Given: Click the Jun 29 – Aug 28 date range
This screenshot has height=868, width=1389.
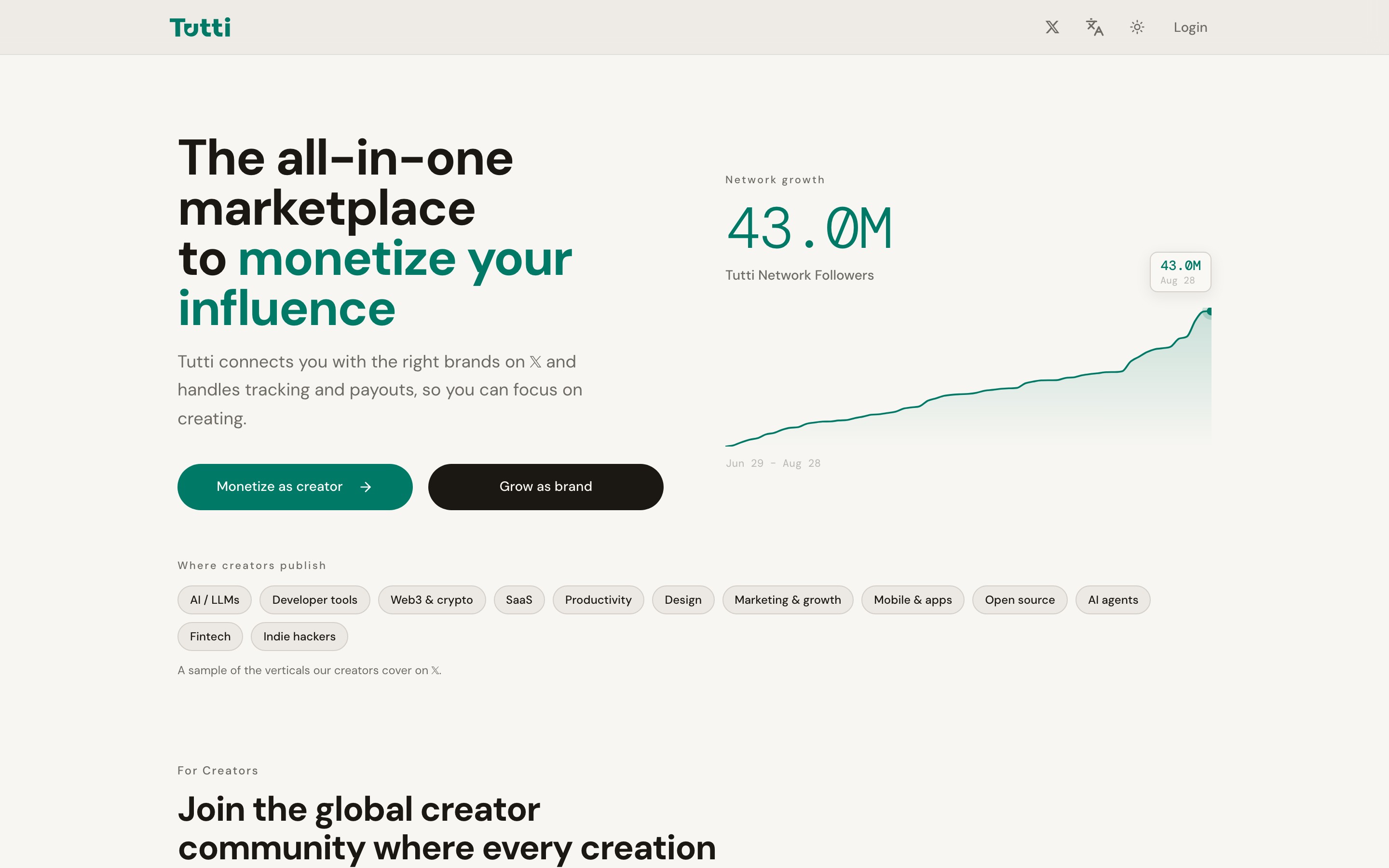Looking at the screenshot, I should [773, 463].
